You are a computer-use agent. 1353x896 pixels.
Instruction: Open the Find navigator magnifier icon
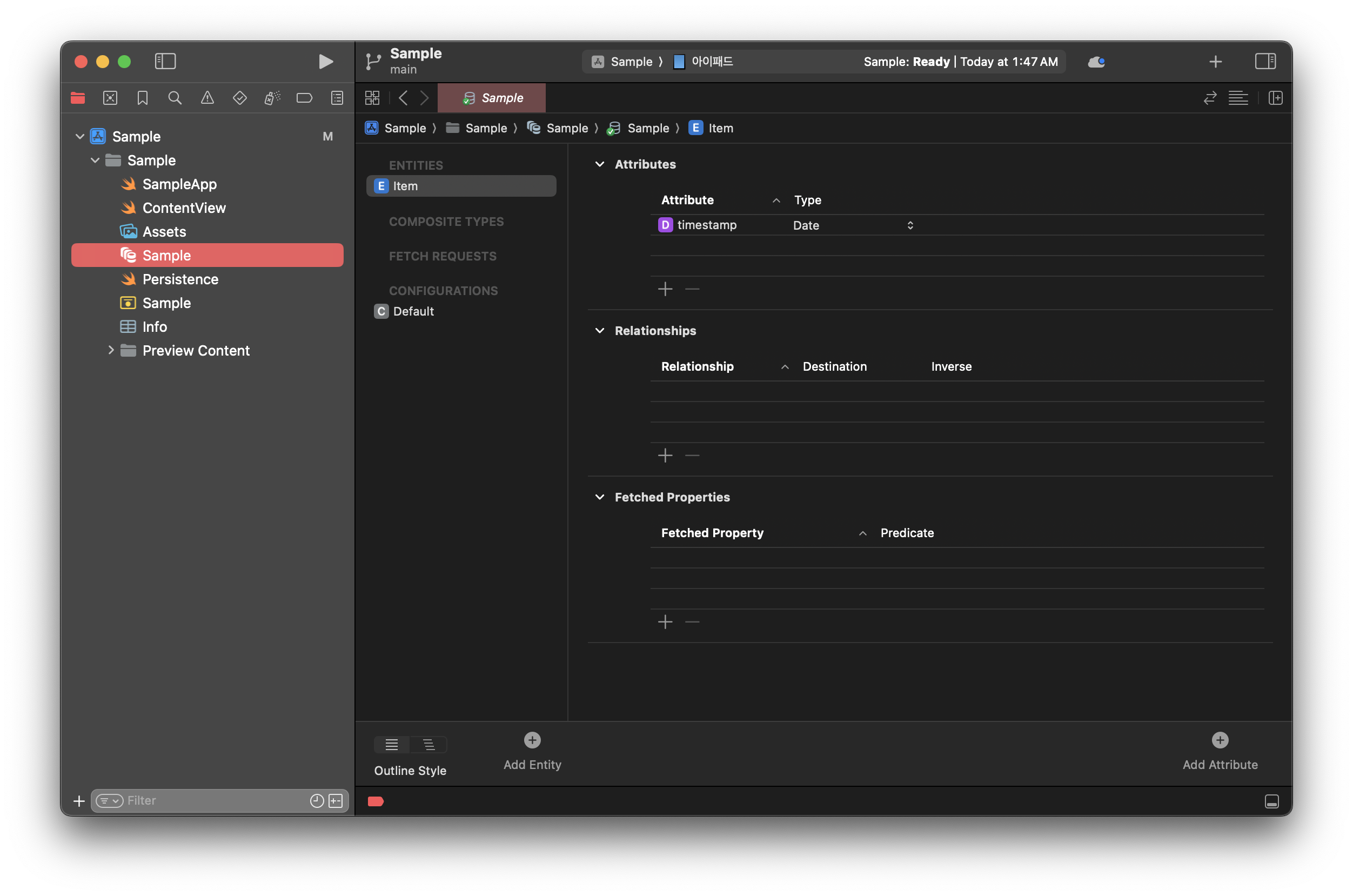(x=175, y=98)
